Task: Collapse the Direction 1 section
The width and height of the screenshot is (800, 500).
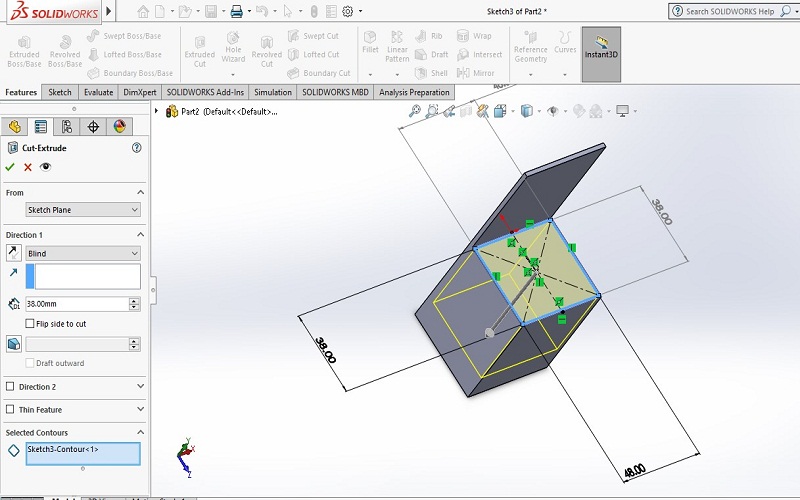Action: [x=140, y=235]
